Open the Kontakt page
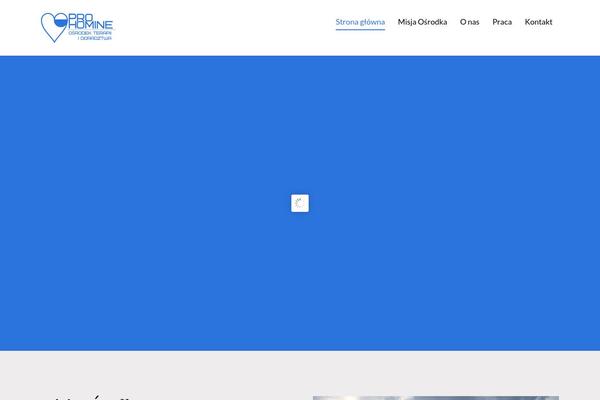600x400 pixels. tap(538, 22)
